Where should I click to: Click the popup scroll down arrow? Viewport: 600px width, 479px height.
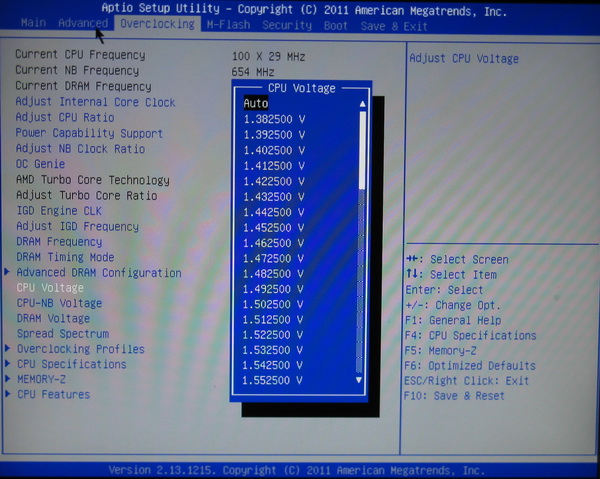click(359, 380)
